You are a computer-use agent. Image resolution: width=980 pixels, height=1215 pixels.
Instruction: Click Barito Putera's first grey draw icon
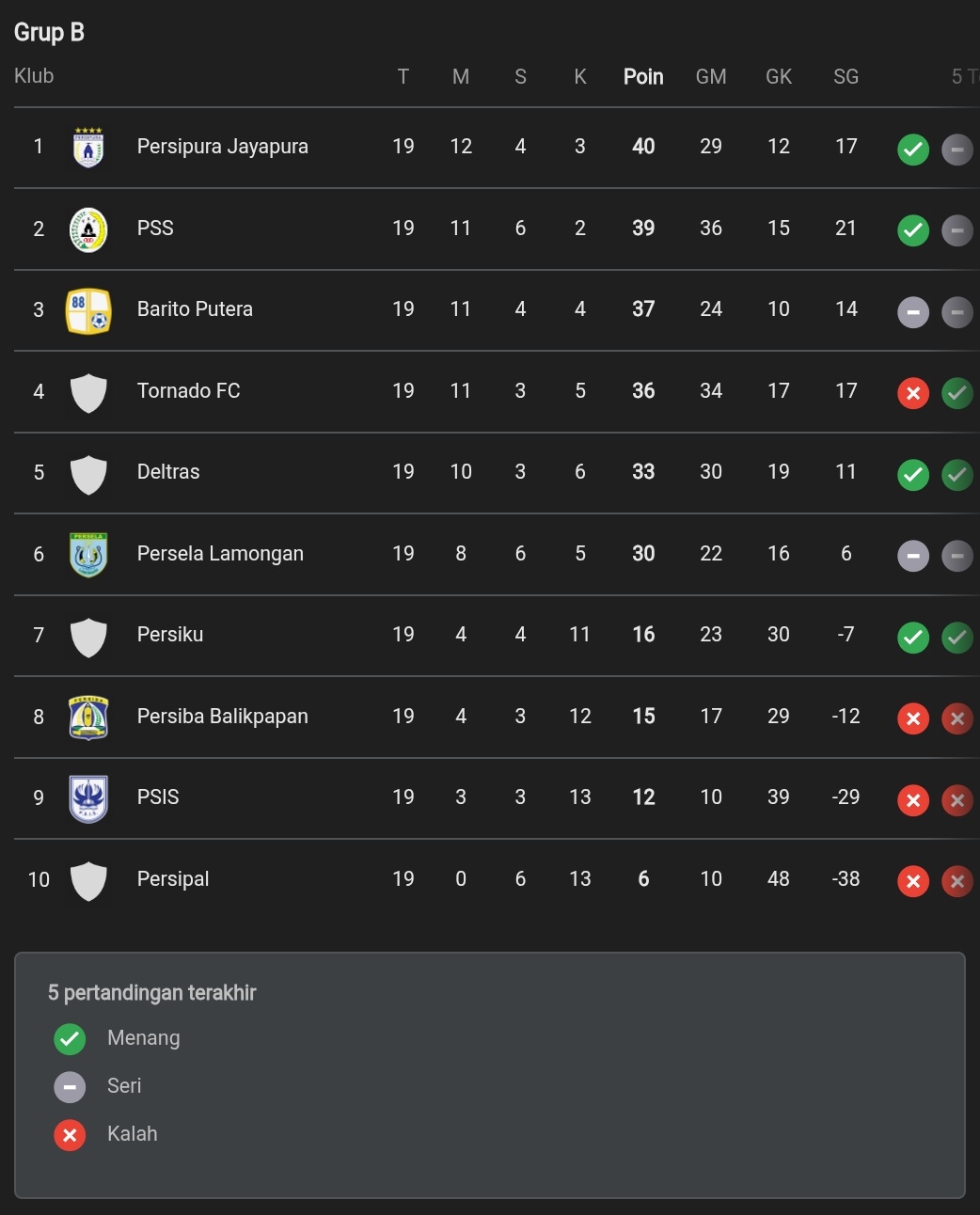912,311
